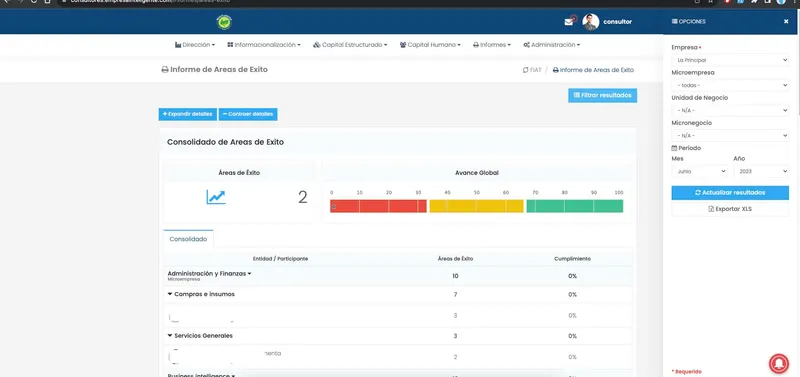Click the trend chart icon under Áreas de Éxito
This screenshot has height=377, width=800.
coord(216,197)
